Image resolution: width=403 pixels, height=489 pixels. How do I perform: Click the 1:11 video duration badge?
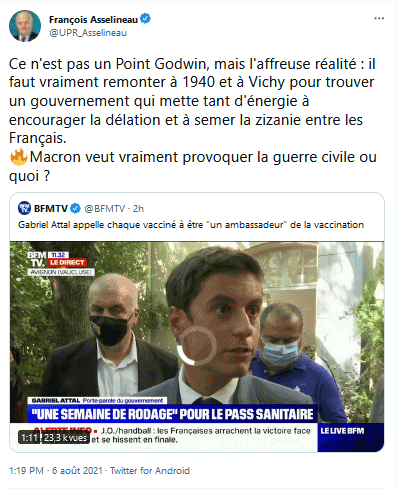[x=29, y=437]
